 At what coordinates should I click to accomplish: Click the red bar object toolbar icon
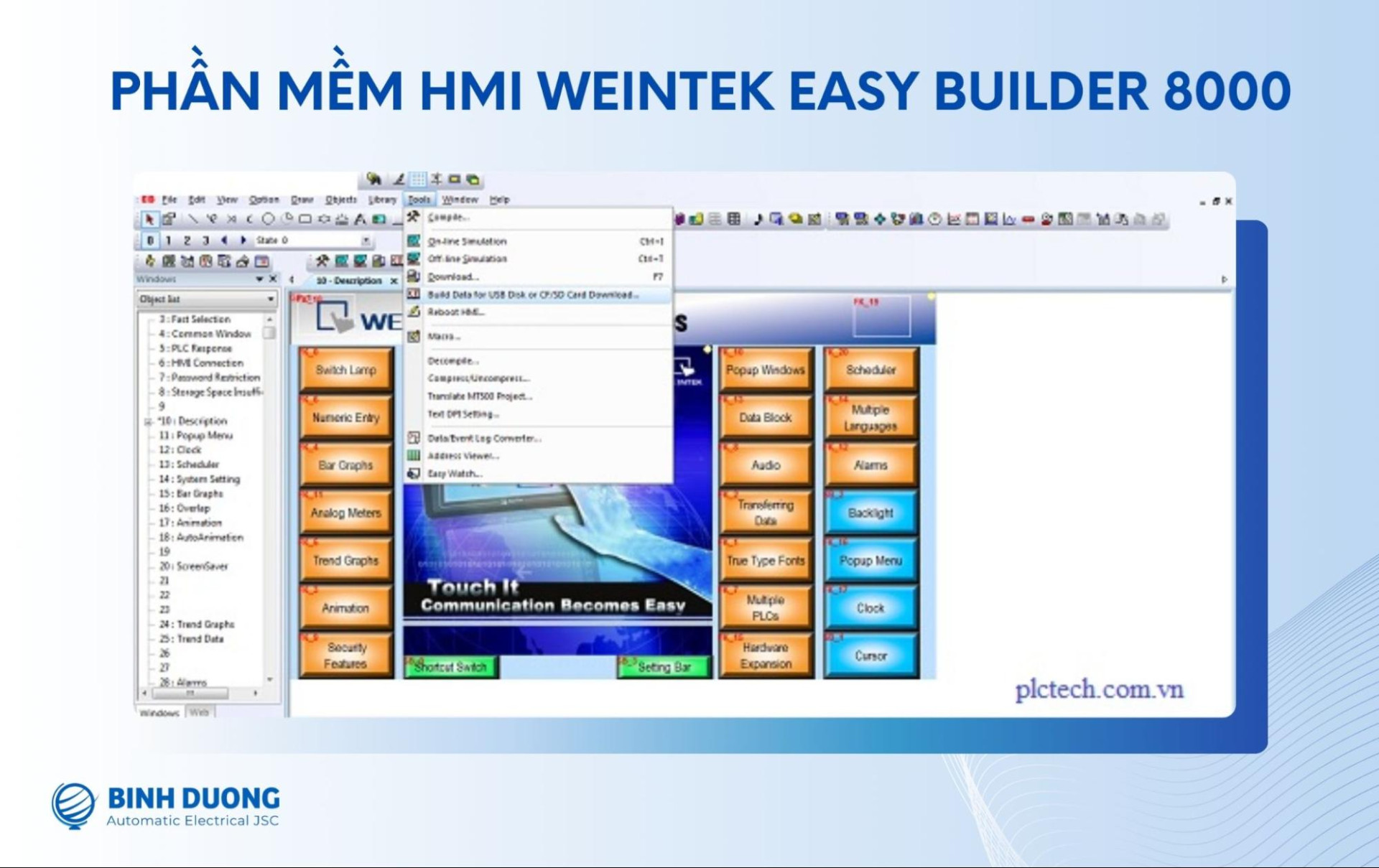coord(1028,219)
